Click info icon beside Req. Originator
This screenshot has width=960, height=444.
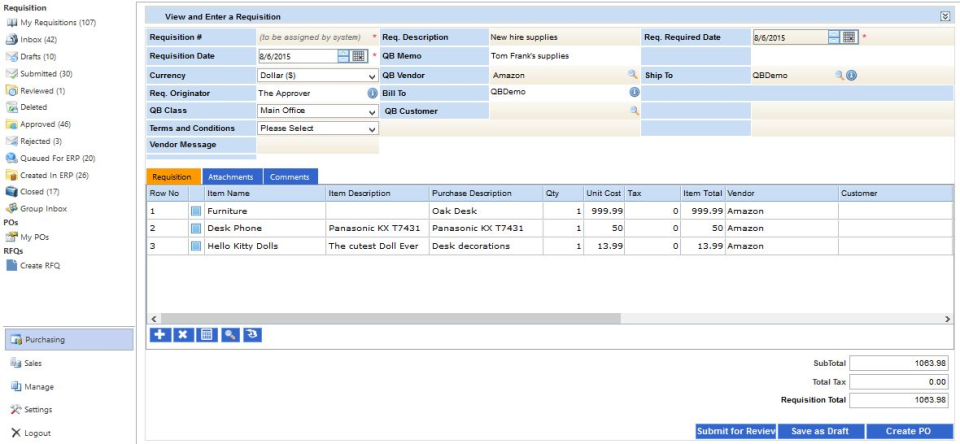(x=372, y=94)
